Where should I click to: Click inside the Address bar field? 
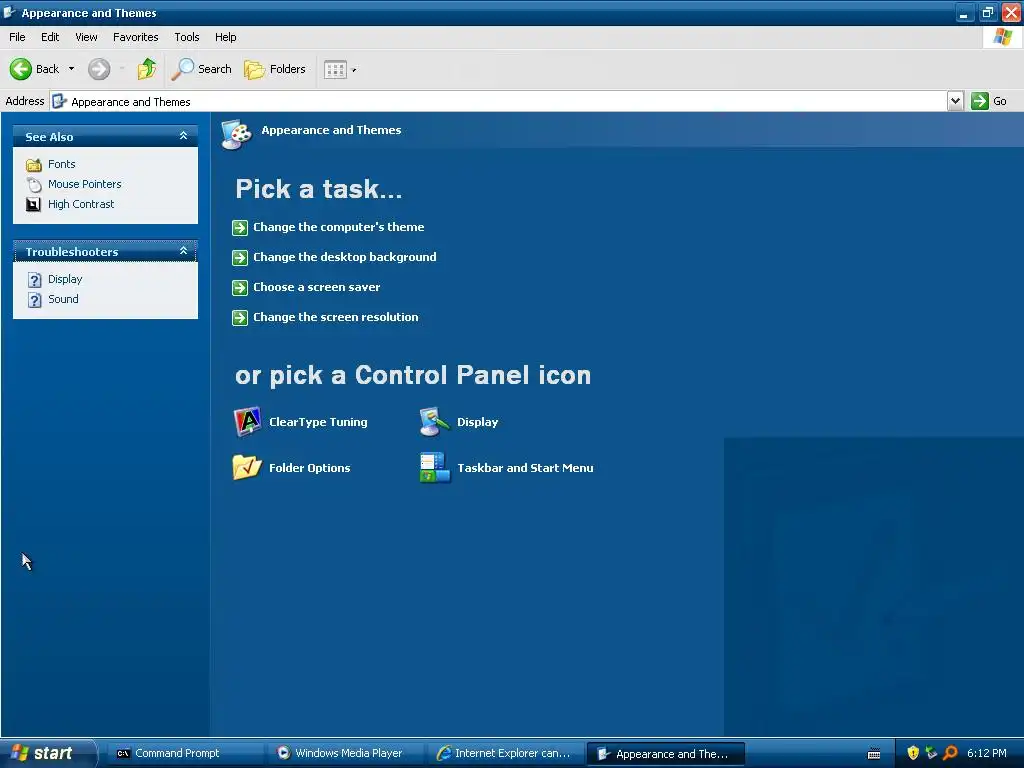pyautogui.click(x=498, y=101)
